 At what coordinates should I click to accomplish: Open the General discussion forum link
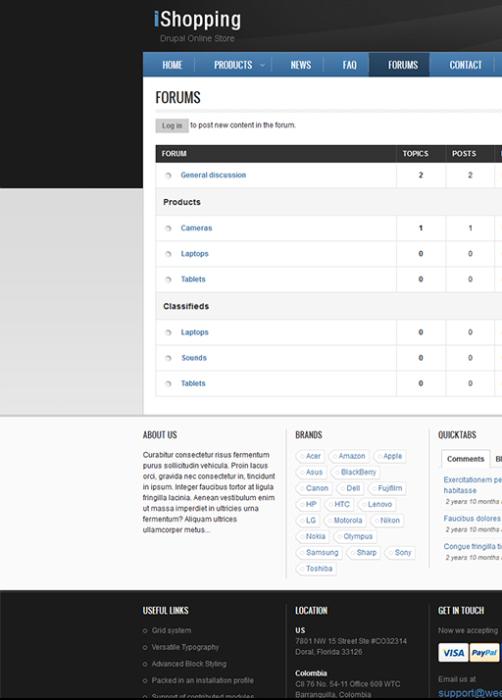coord(213,175)
